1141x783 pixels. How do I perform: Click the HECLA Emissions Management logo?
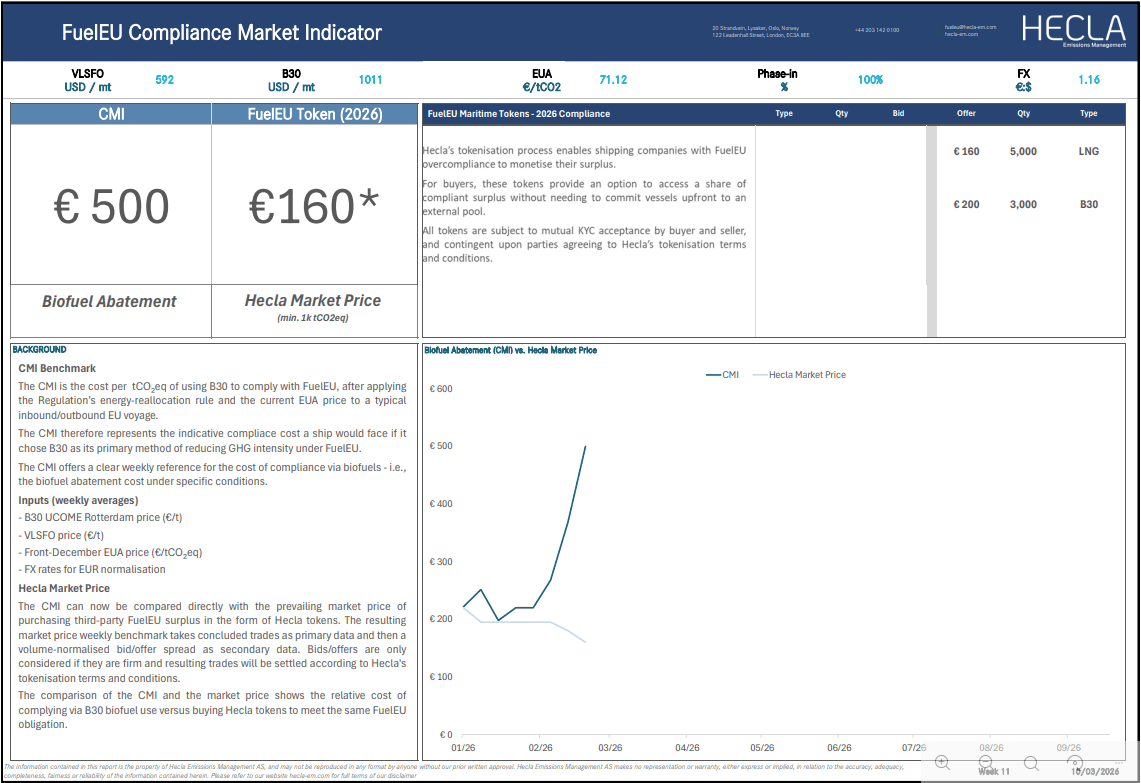click(x=1073, y=31)
